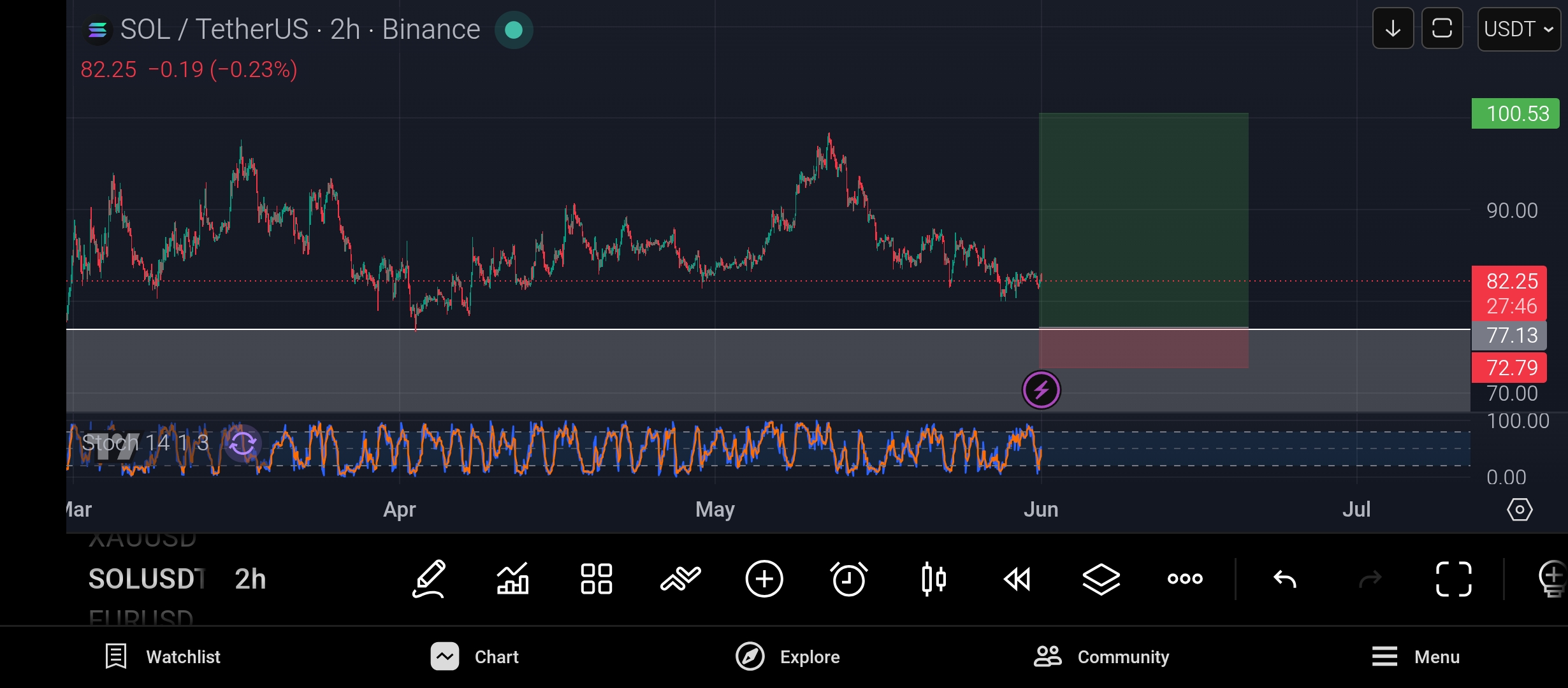Redo action arrow
Screen dimensions: 1568x688
(1370, 579)
